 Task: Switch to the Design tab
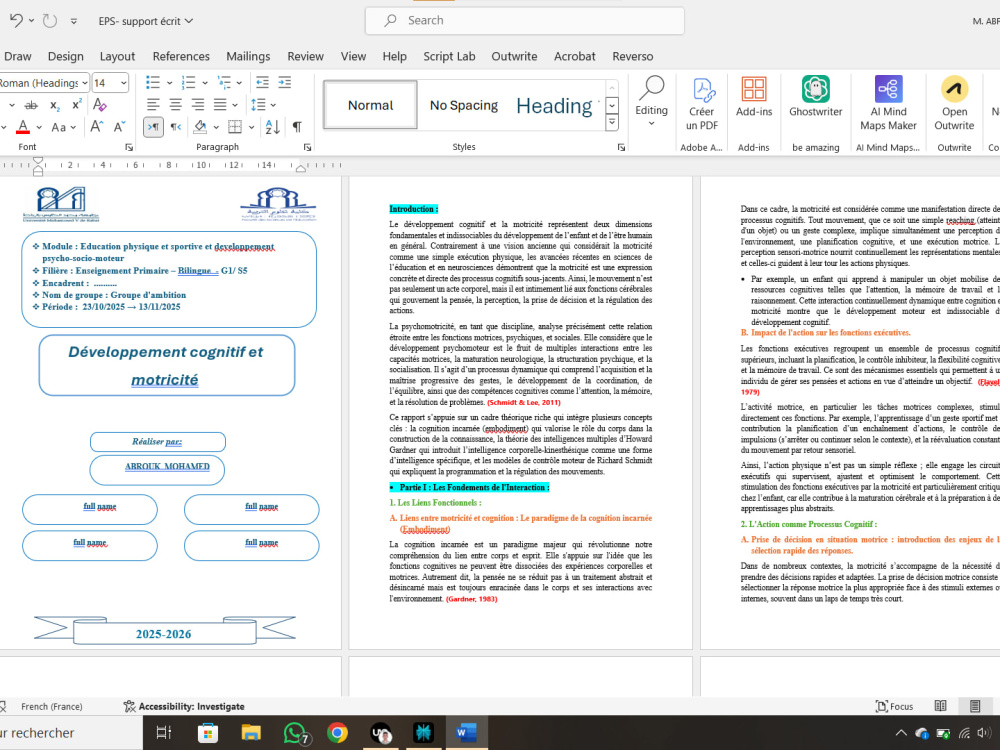(66, 56)
